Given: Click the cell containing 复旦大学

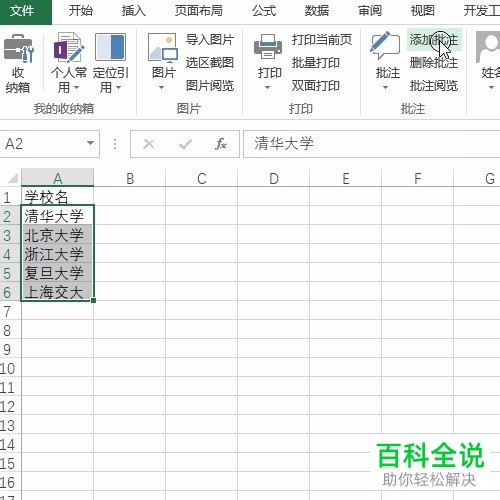Looking at the screenshot, I should 58,273.
